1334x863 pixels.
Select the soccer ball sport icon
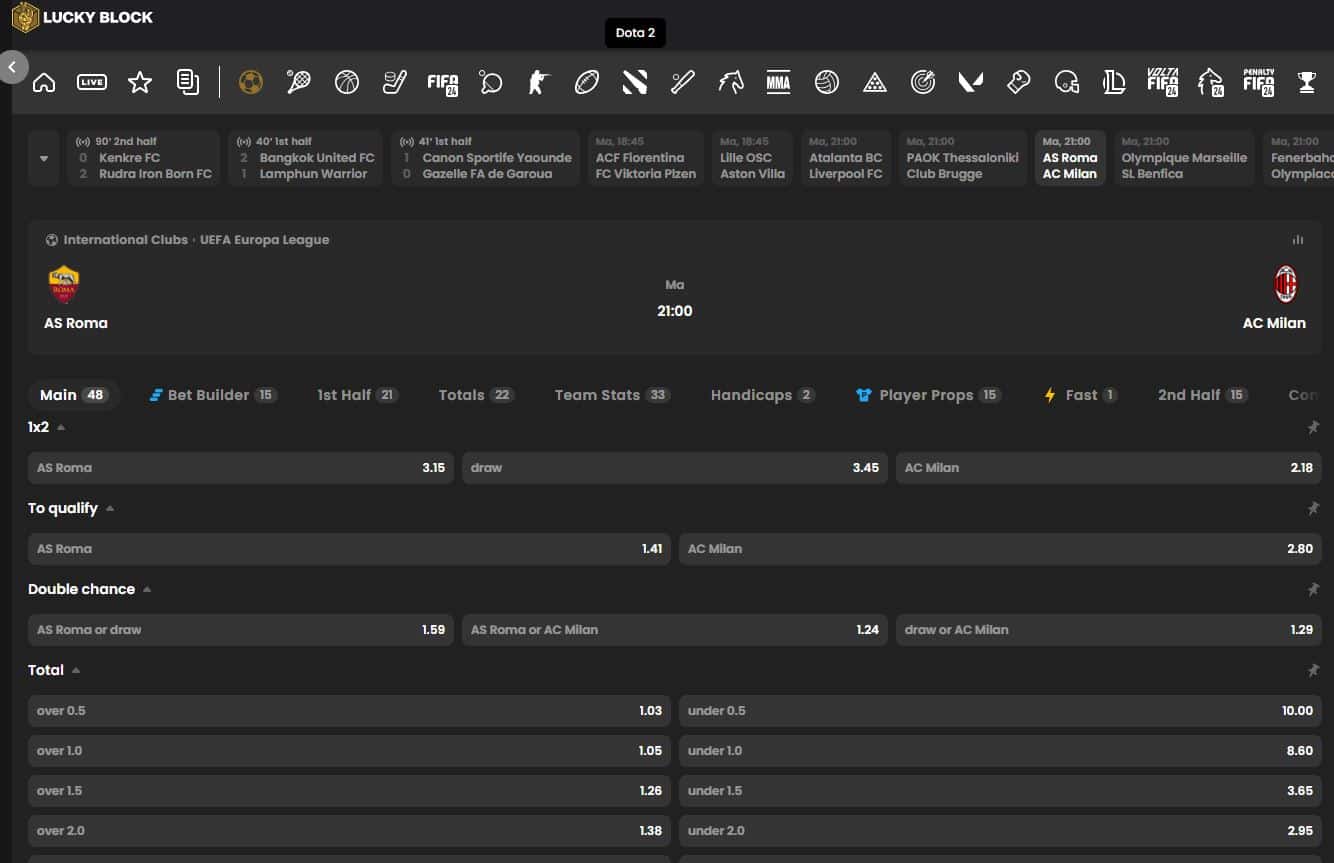click(x=251, y=82)
